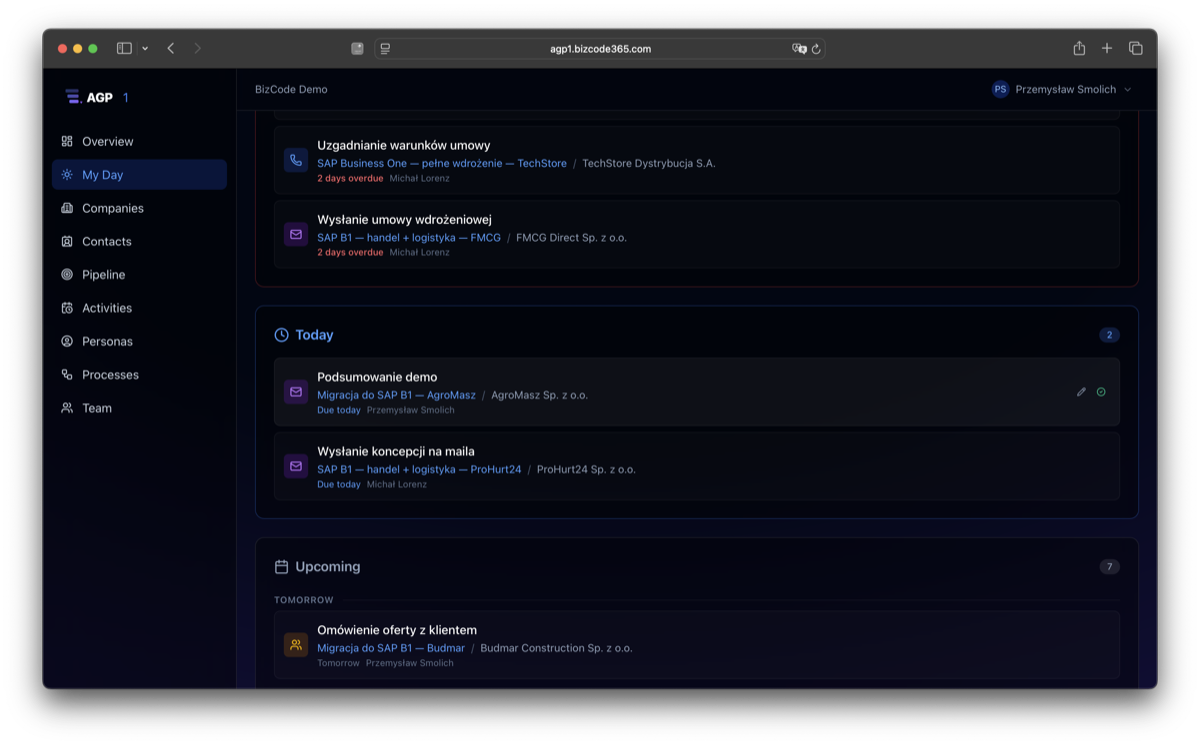Open the Przemysław Smolich user menu
The height and width of the screenshot is (745, 1200).
click(x=1062, y=89)
